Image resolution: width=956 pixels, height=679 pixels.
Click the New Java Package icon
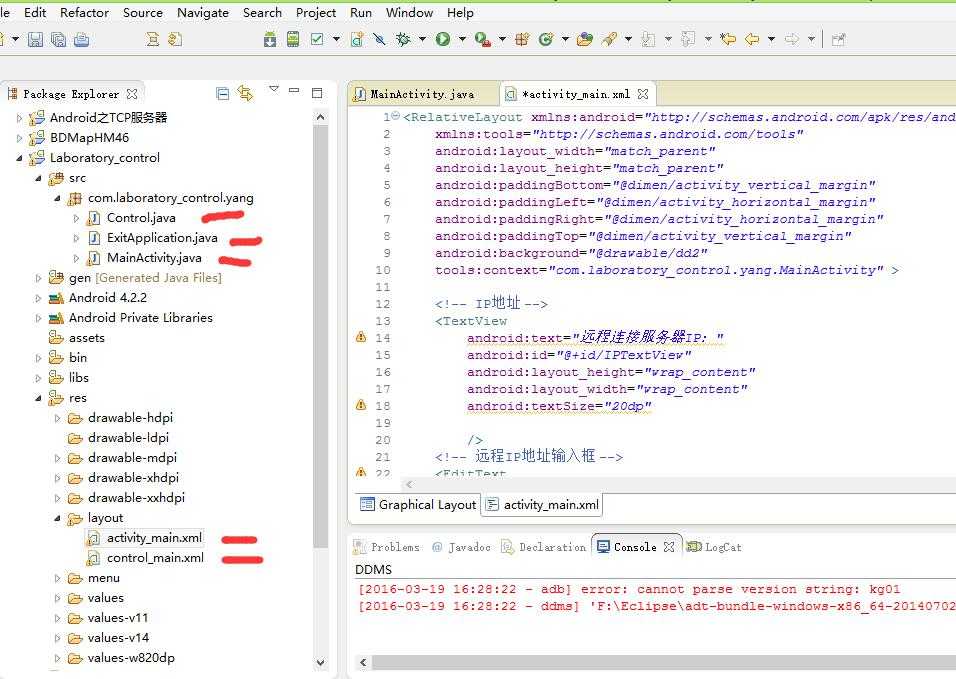(x=523, y=40)
